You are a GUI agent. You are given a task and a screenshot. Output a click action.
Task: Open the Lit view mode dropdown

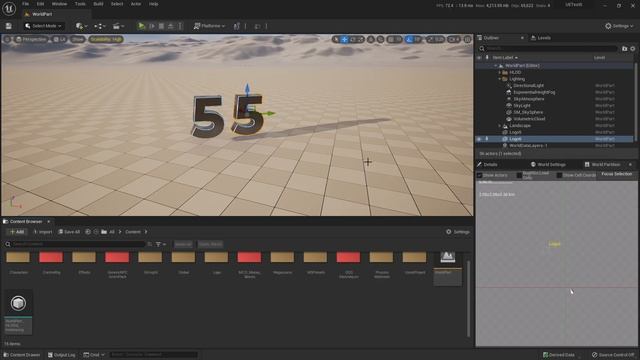click(x=60, y=39)
